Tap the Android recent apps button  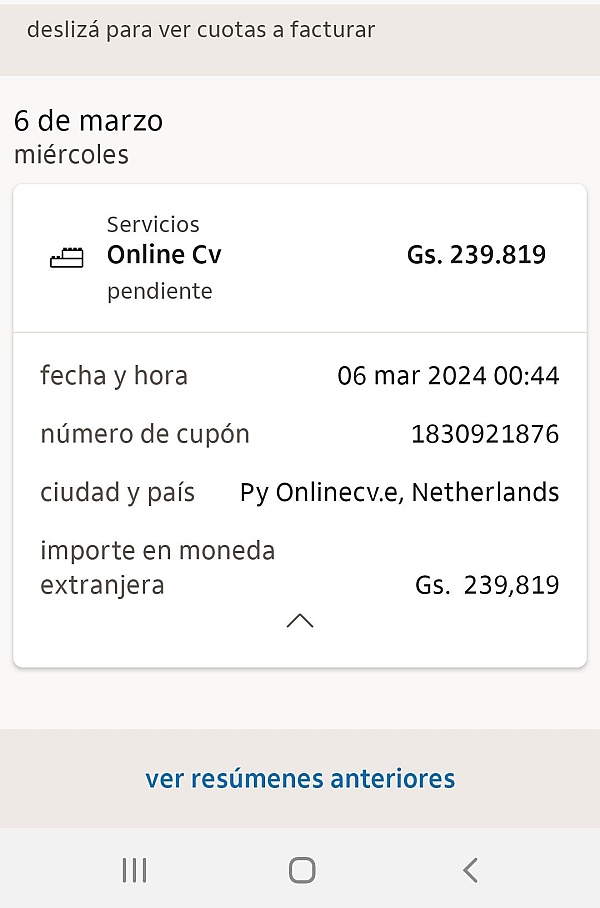click(134, 870)
